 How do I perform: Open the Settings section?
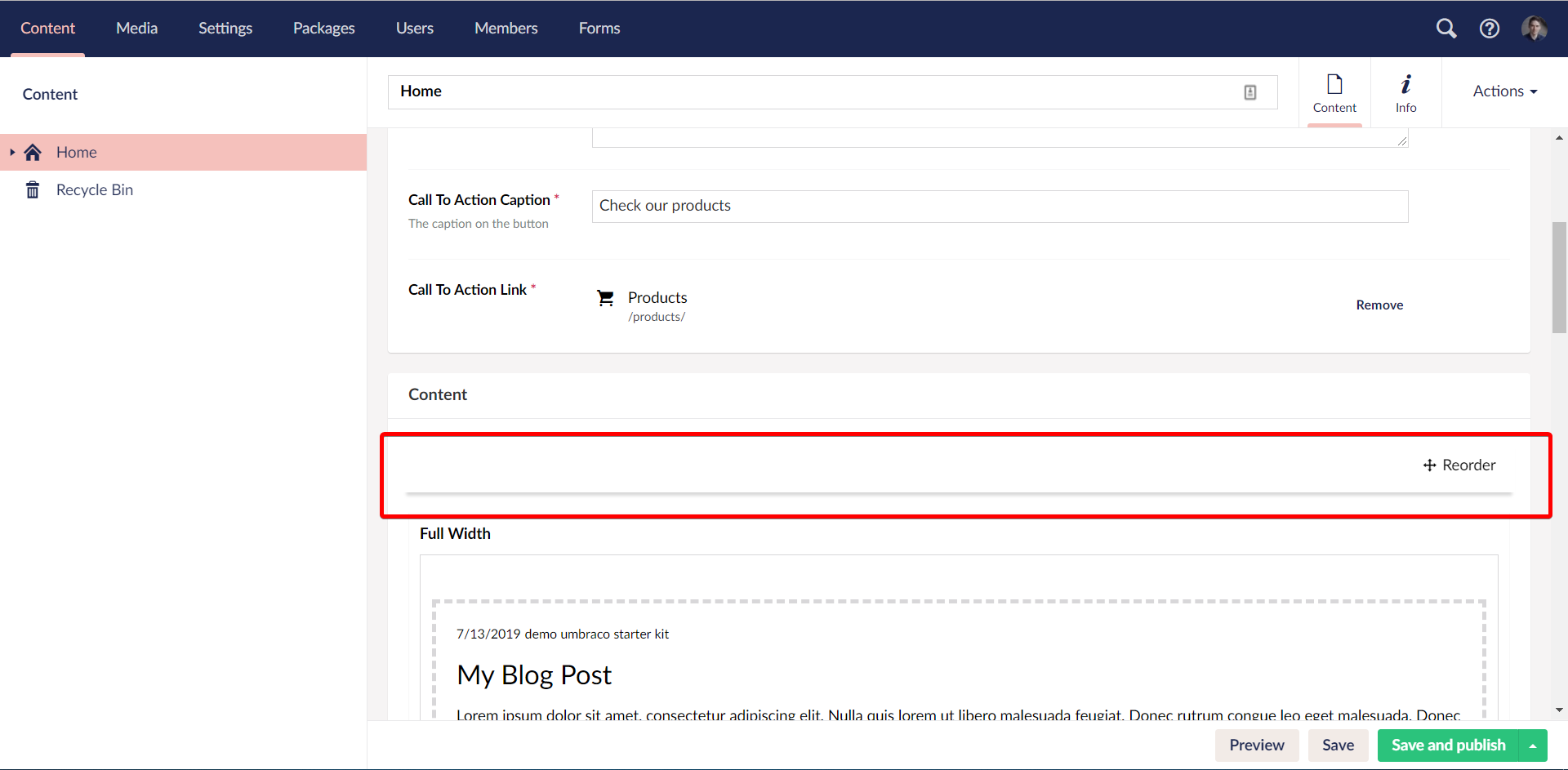click(225, 29)
